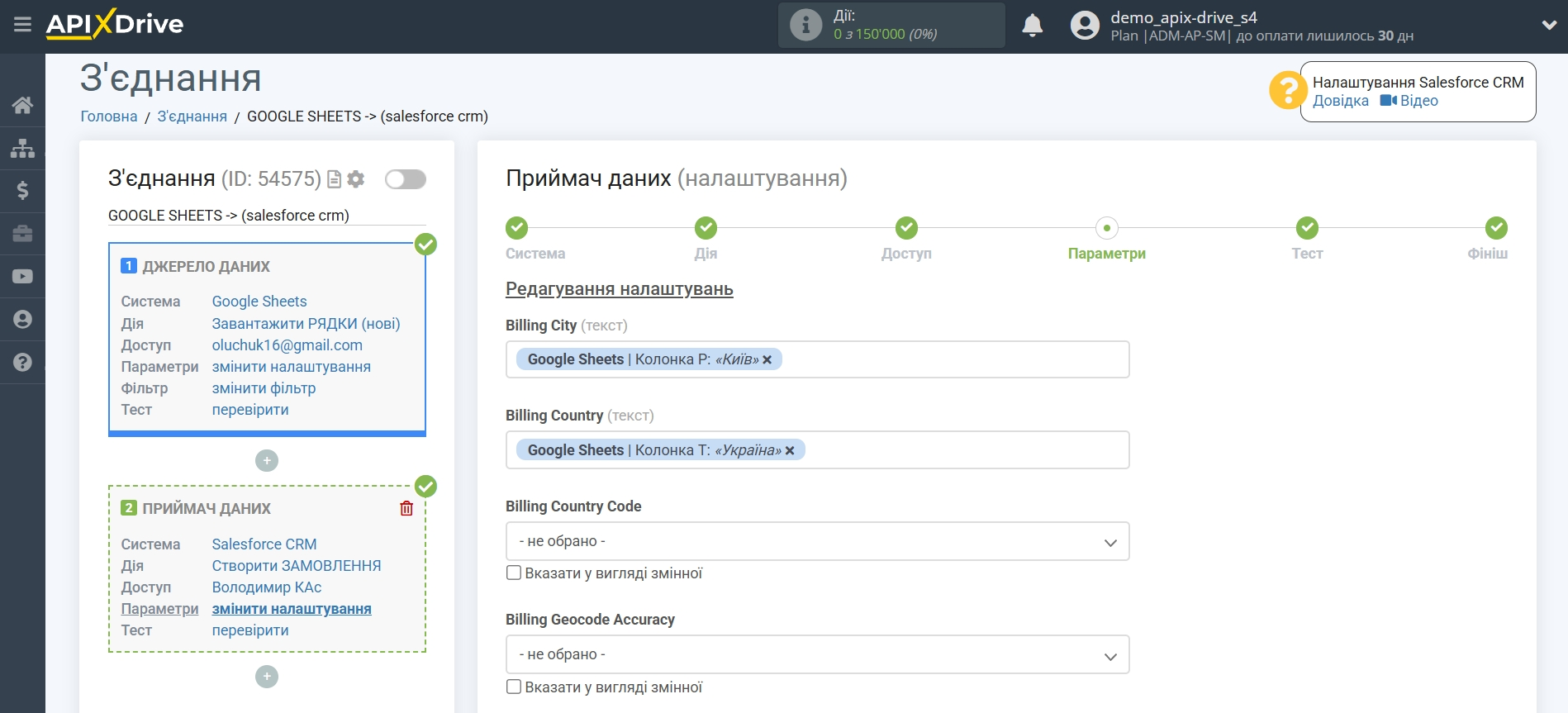Click receiver block green checkmark
The height and width of the screenshot is (713, 1568).
pyautogui.click(x=425, y=487)
